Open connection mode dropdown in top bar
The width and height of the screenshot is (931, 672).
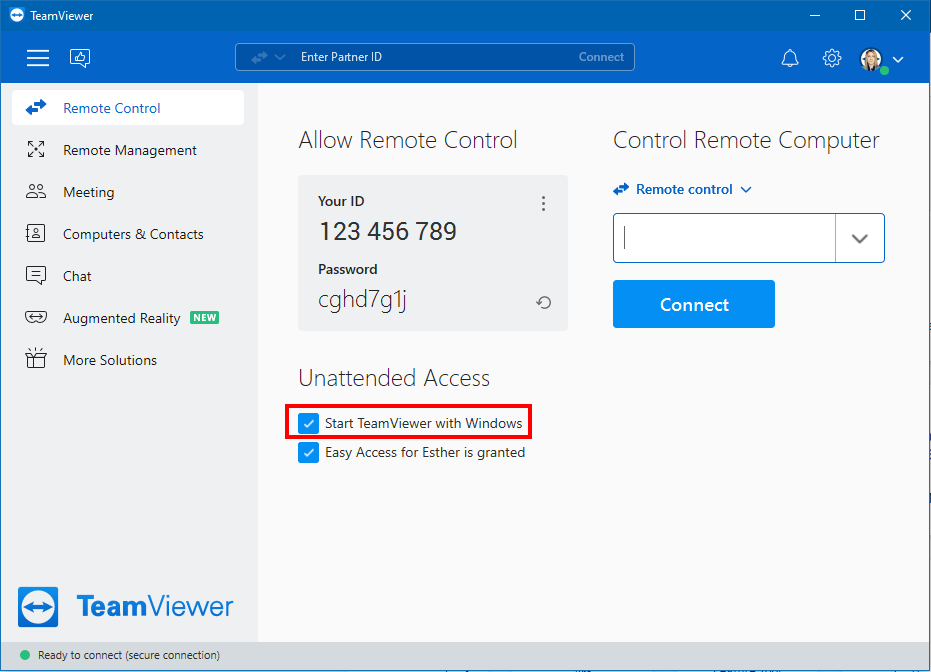(x=268, y=57)
